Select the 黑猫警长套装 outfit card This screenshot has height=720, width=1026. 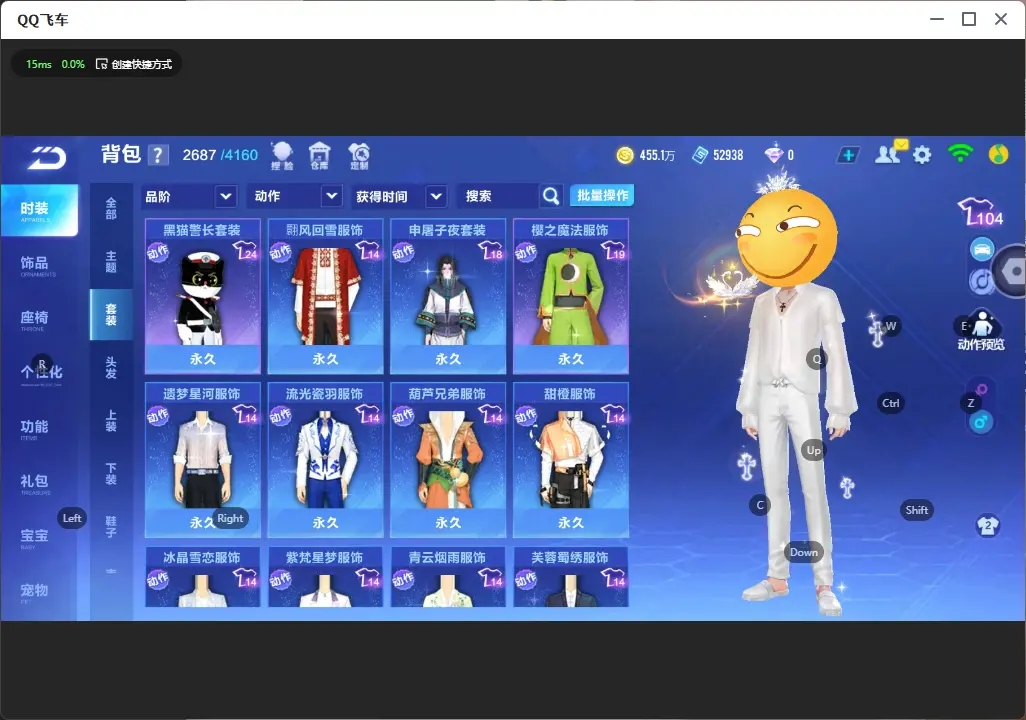203,297
